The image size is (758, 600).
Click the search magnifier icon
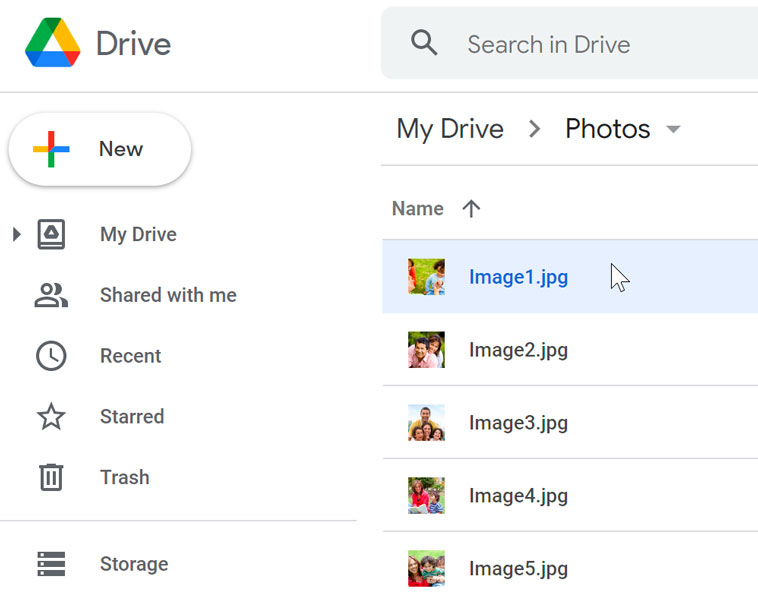pyautogui.click(x=425, y=43)
